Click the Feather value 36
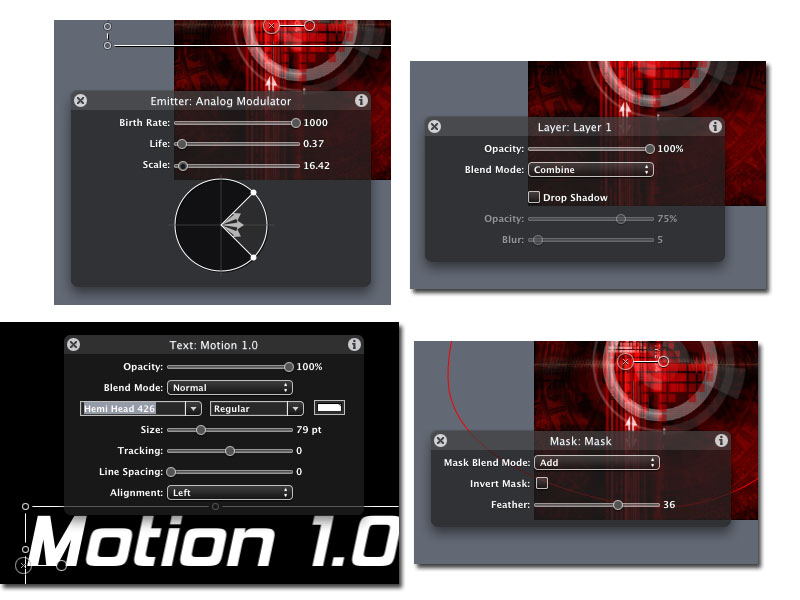 pyautogui.click(x=669, y=505)
